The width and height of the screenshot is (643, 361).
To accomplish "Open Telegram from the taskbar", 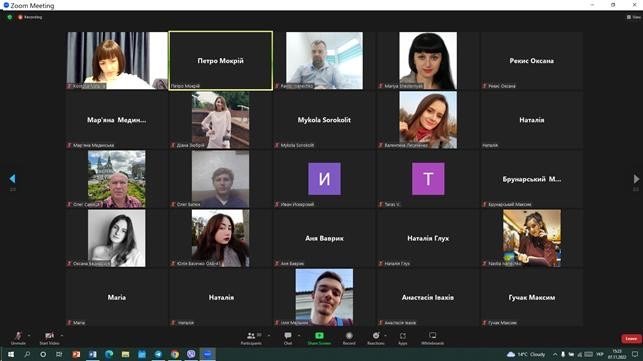I will [158, 354].
